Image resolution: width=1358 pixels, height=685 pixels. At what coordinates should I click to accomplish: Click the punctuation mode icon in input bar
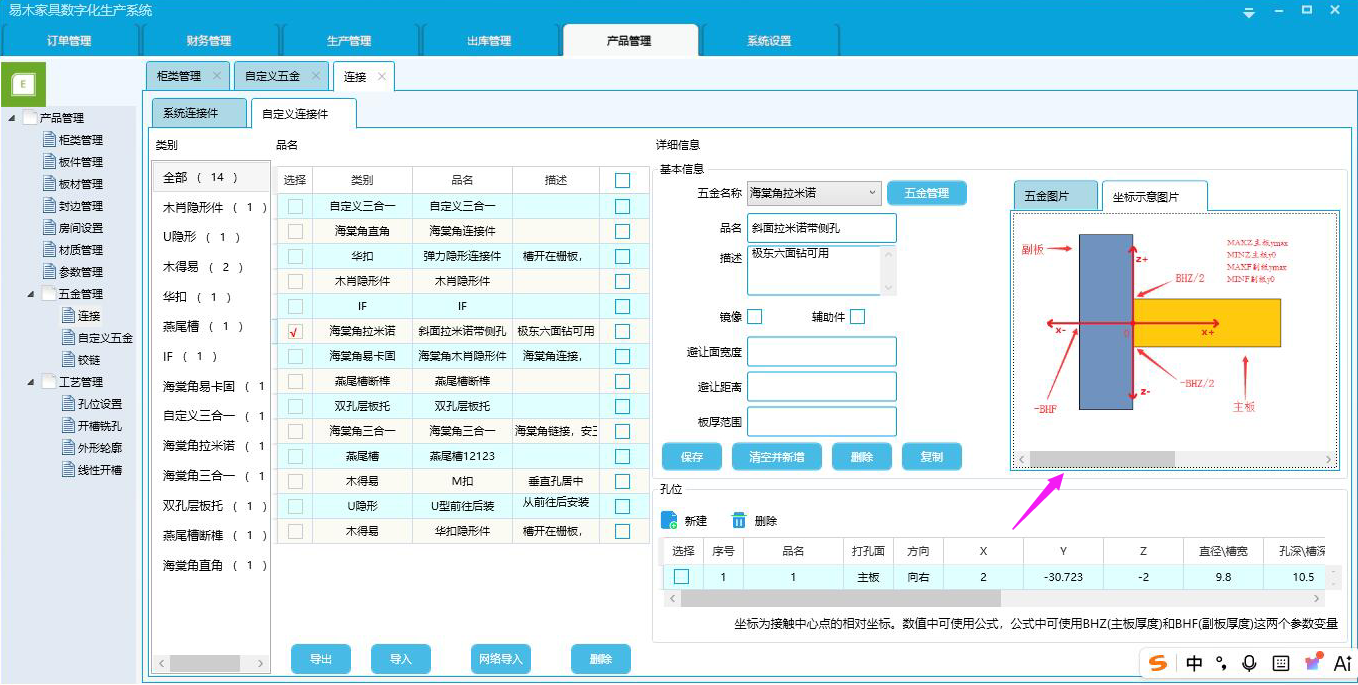click(x=1221, y=663)
